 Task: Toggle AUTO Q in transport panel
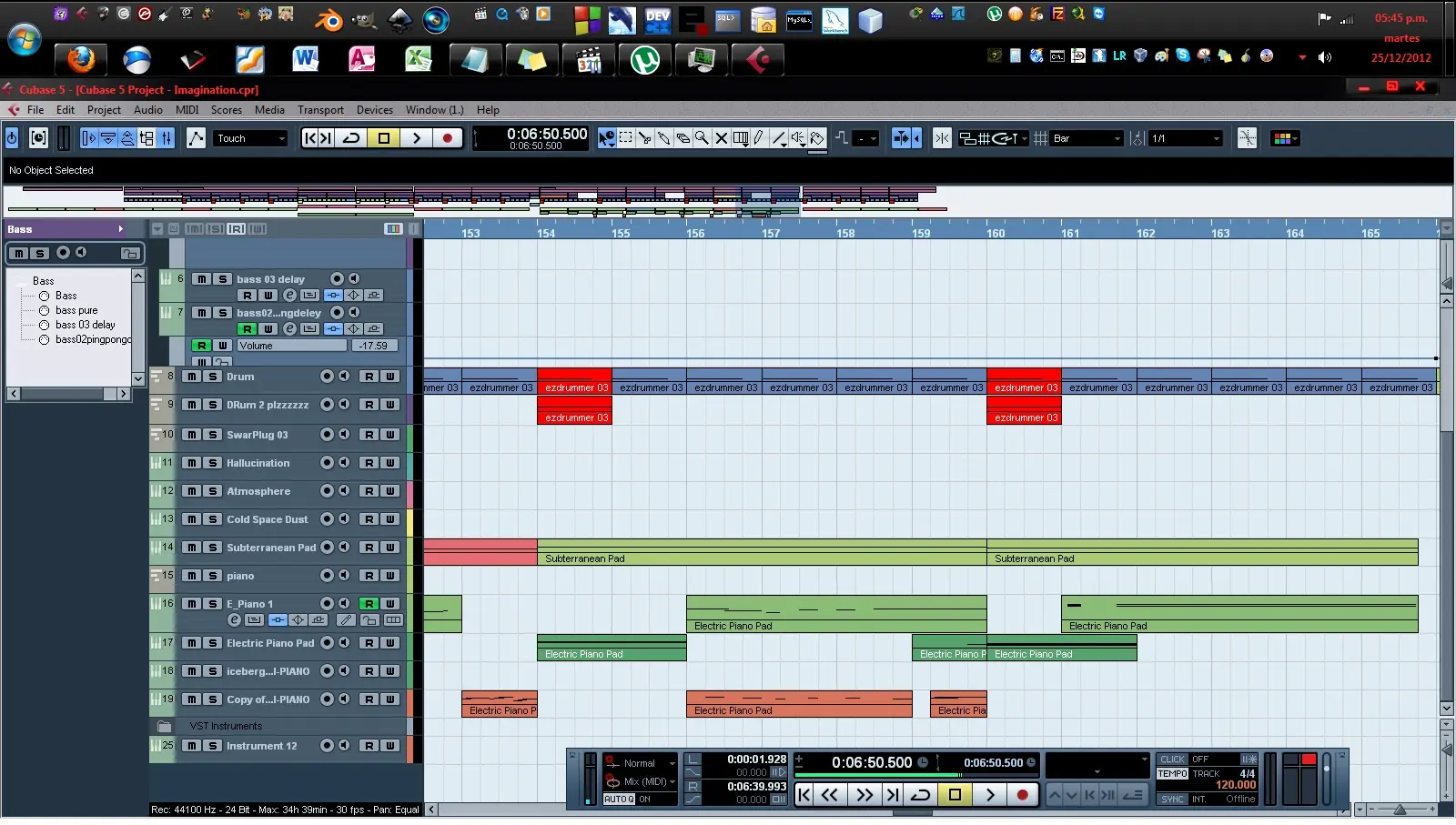(x=619, y=800)
